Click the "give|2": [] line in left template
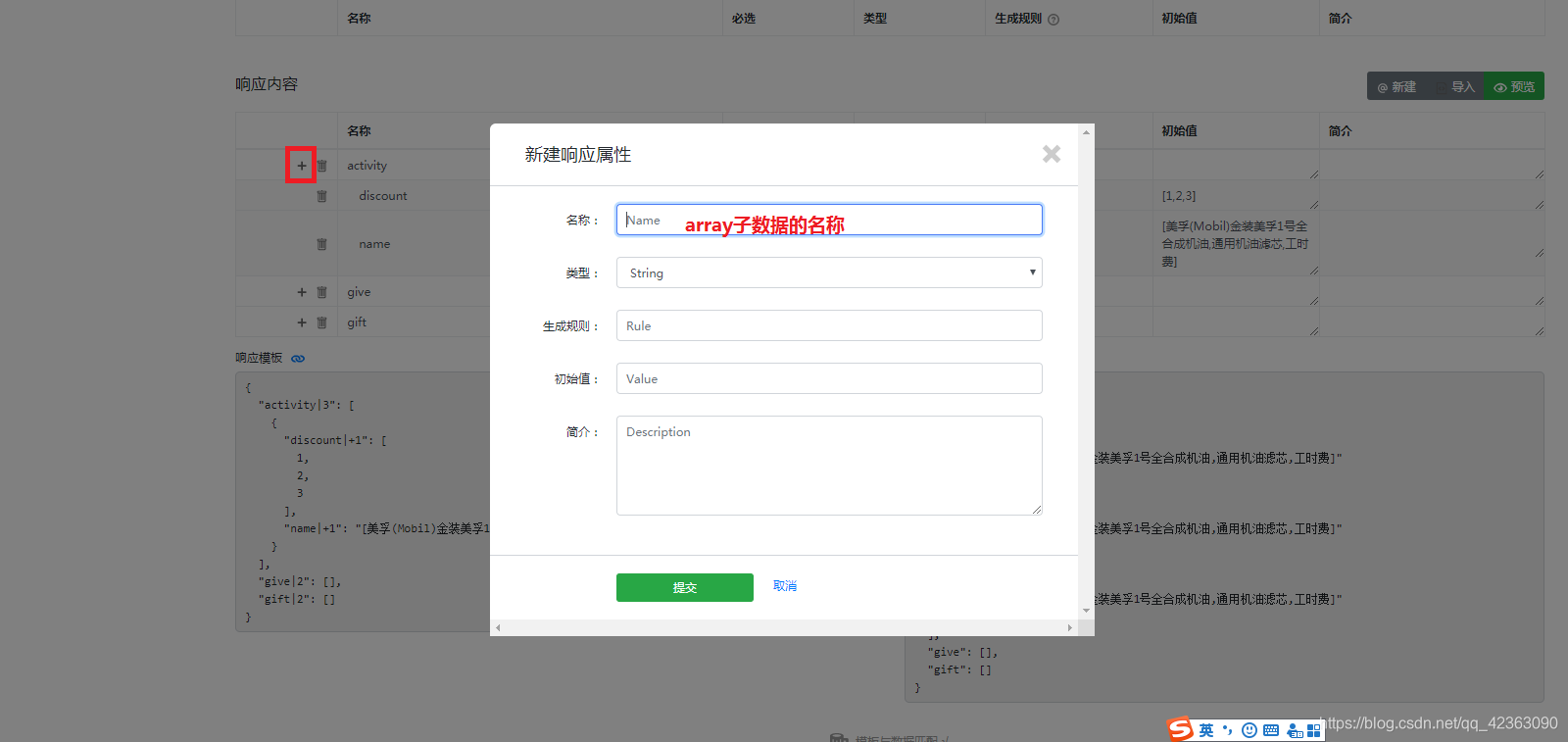 click(x=300, y=581)
